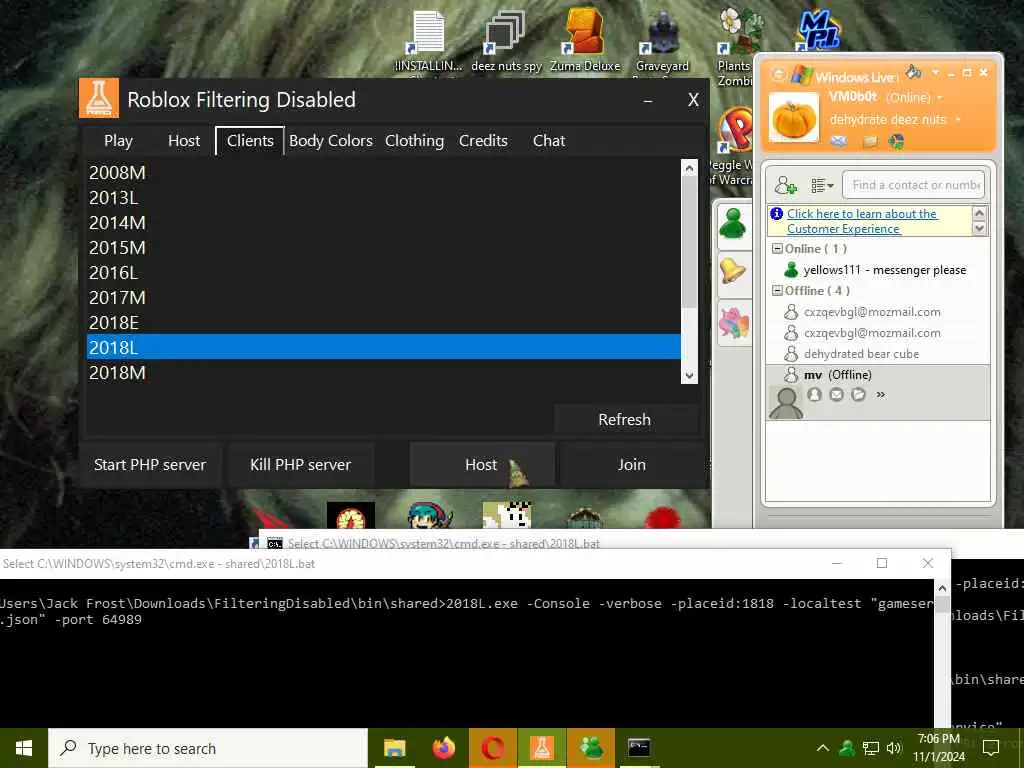Click the client list scroll down arrow
This screenshot has width=1024, height=768.
[x=689, y=376]
